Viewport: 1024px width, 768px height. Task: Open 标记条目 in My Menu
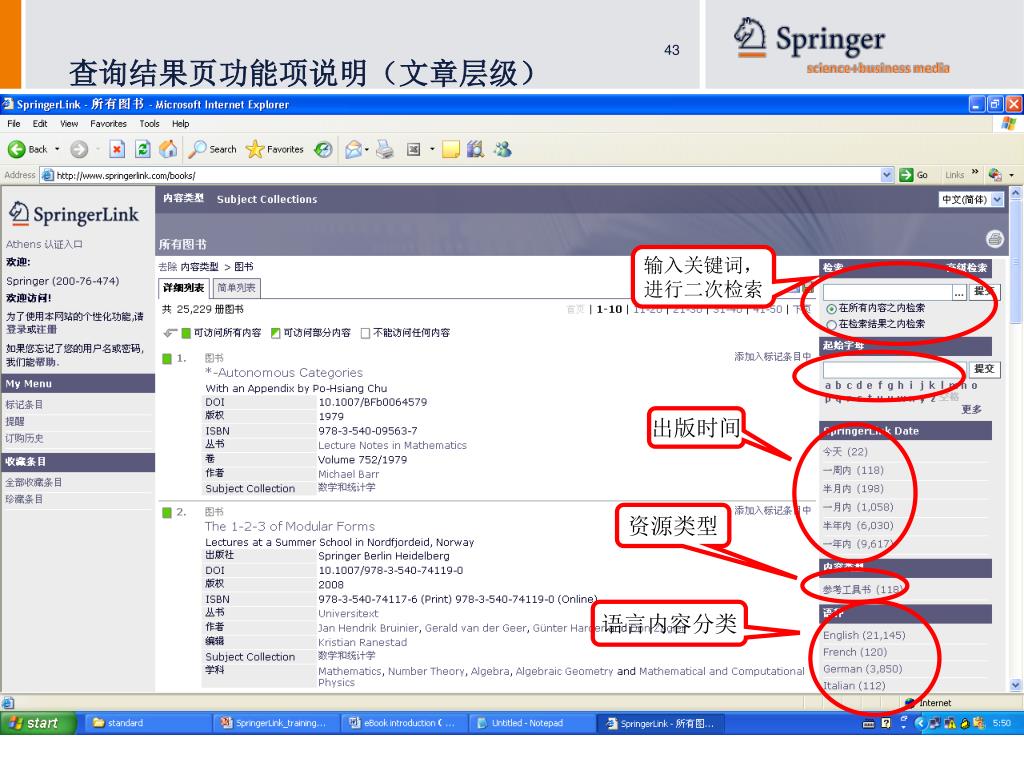[x=24, y=405]
